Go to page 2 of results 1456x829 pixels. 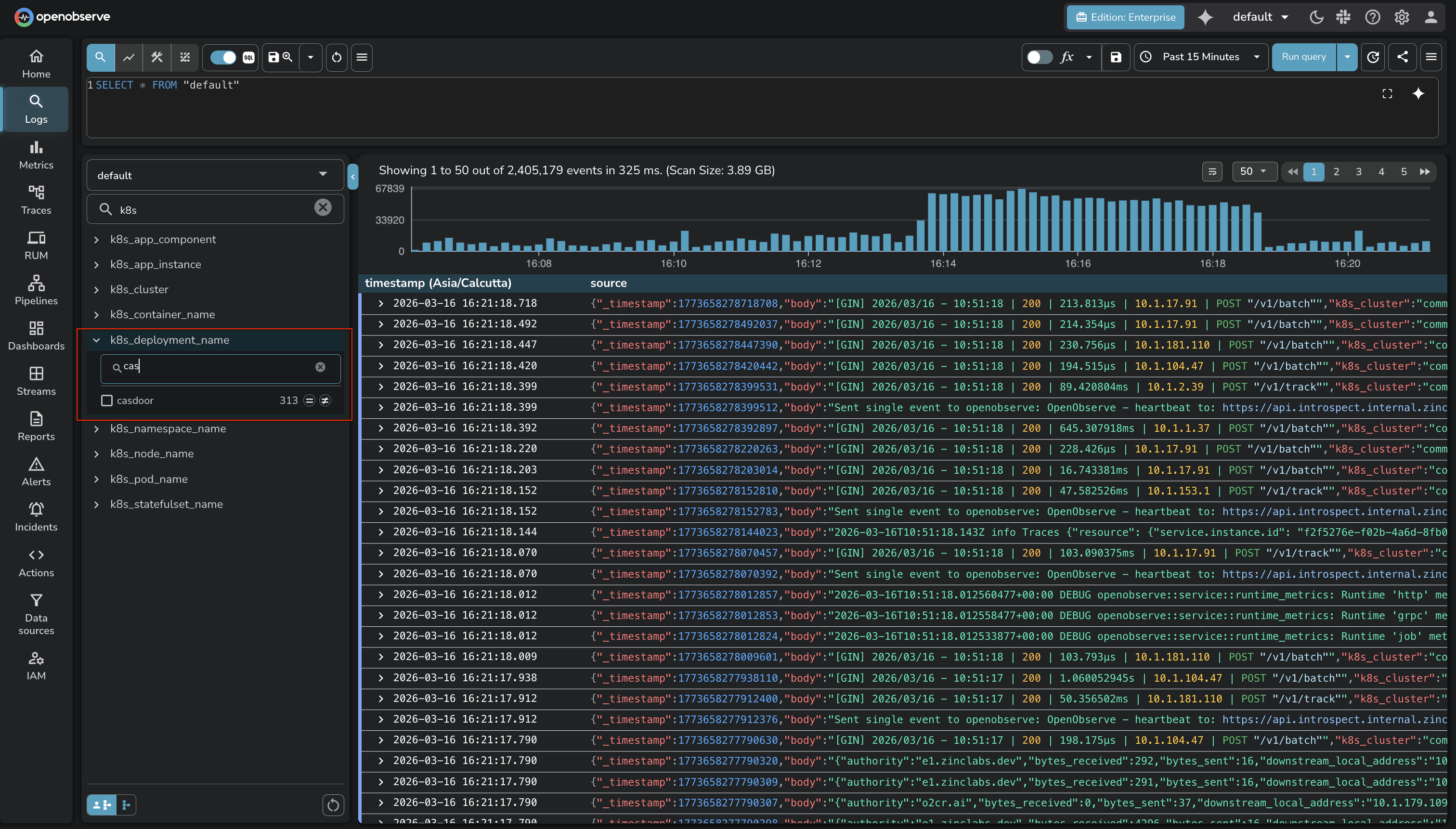[x=1336, y=171]
